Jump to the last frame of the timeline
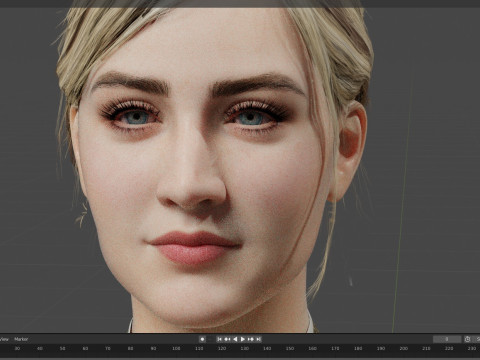The image size is (480, 360). [x=258, y=339]
